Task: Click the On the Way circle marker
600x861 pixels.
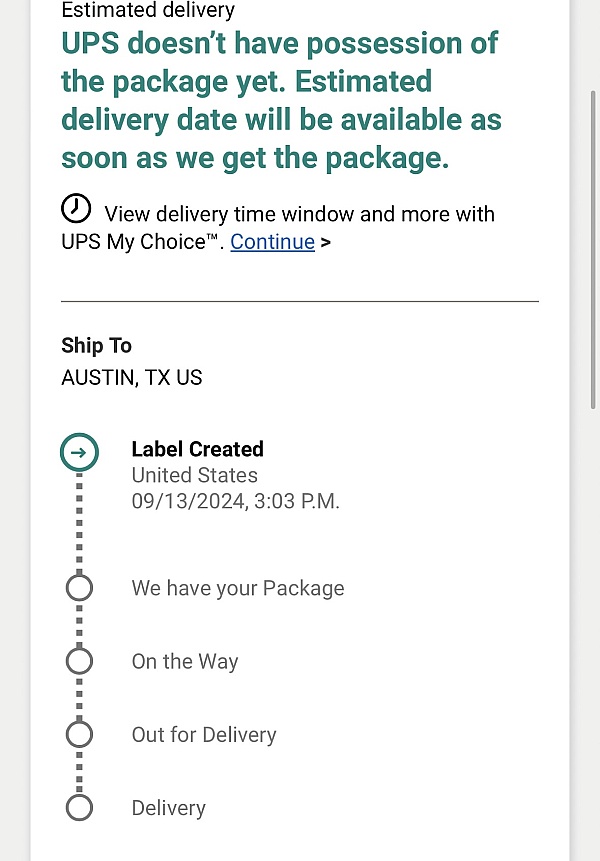Action: [x=79, y=661]
